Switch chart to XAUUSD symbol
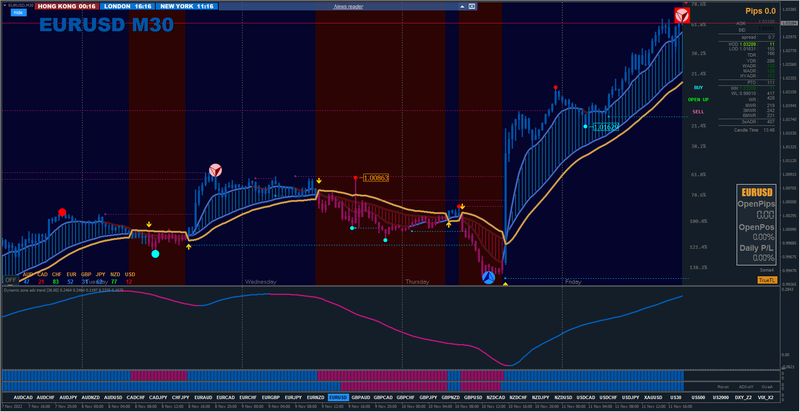The height and width of the screenshot is (412, 800). [653, 397]
